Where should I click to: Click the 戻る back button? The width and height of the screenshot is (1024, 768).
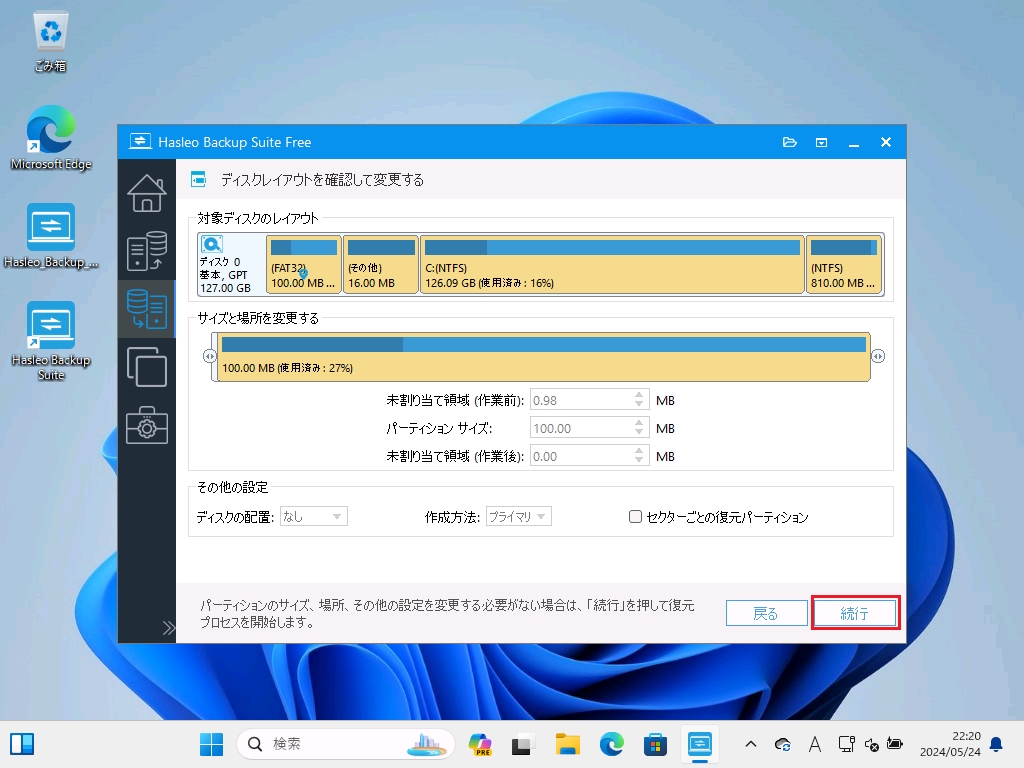click(x=766, y=613)
